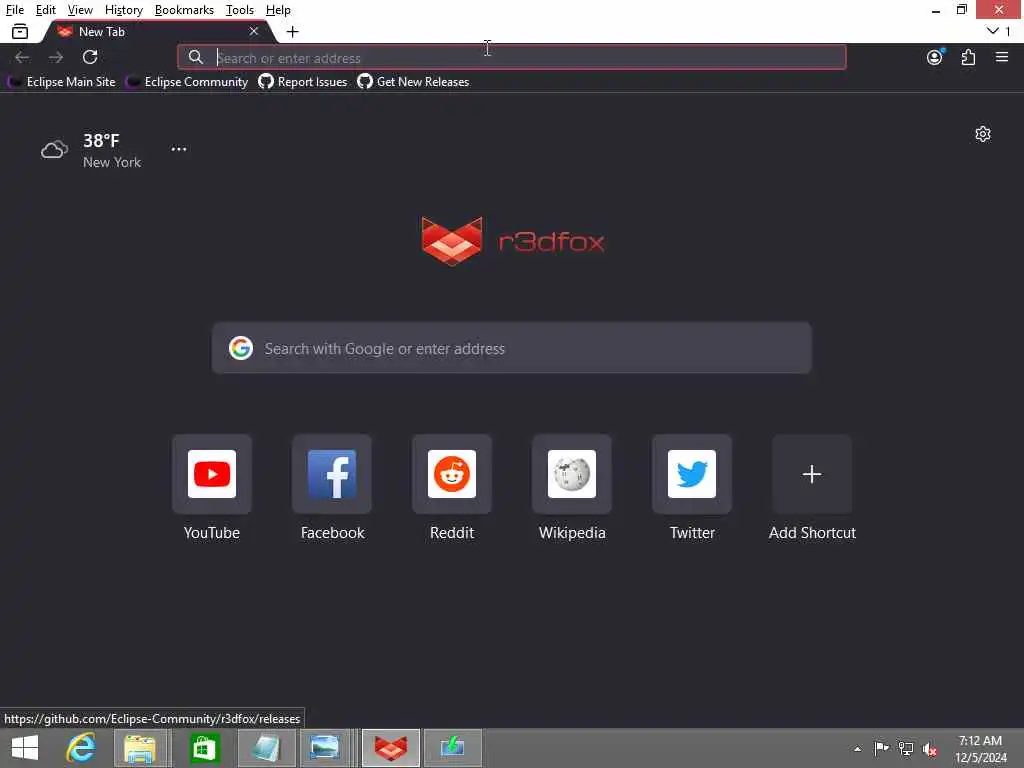1024x768 pixels.
Task: Open a new tab with plus button
Action: click(293, 31)
